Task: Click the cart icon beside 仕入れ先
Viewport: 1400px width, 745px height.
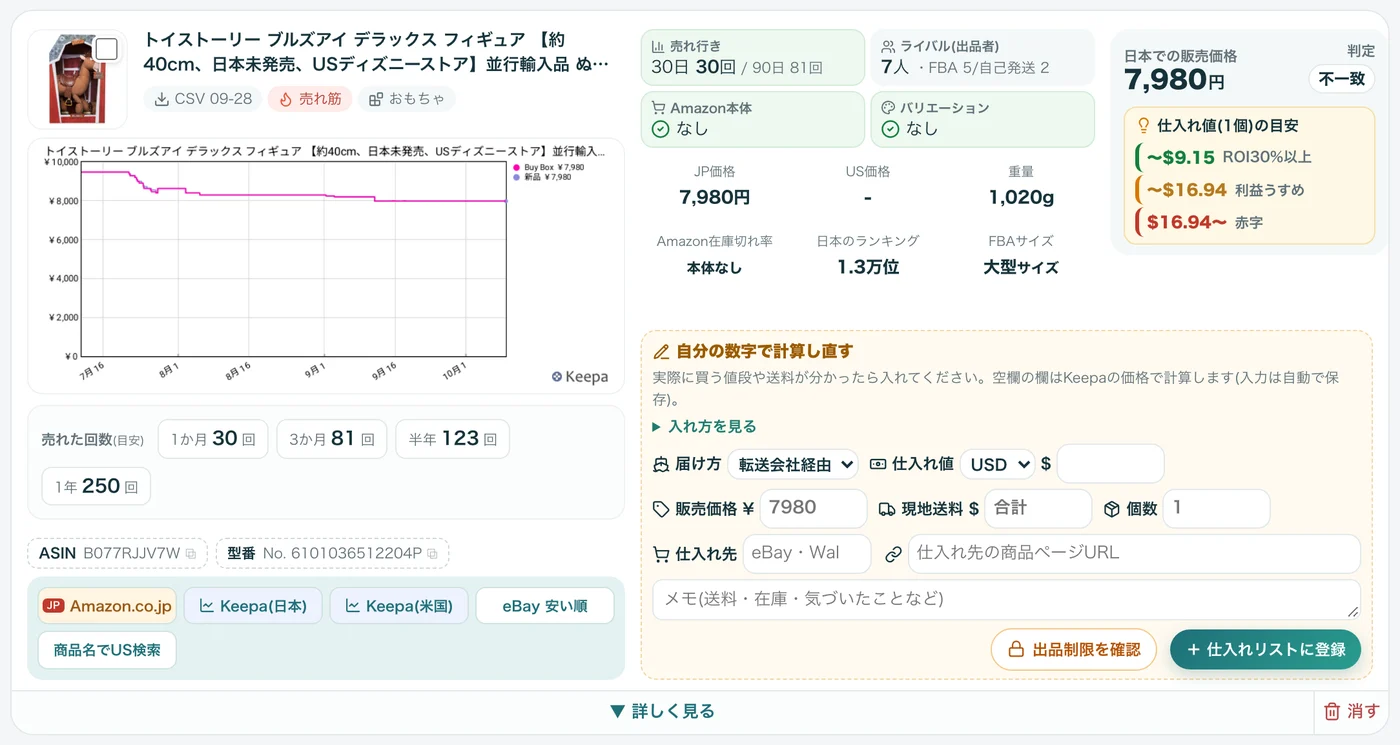Action: [660, 554]
